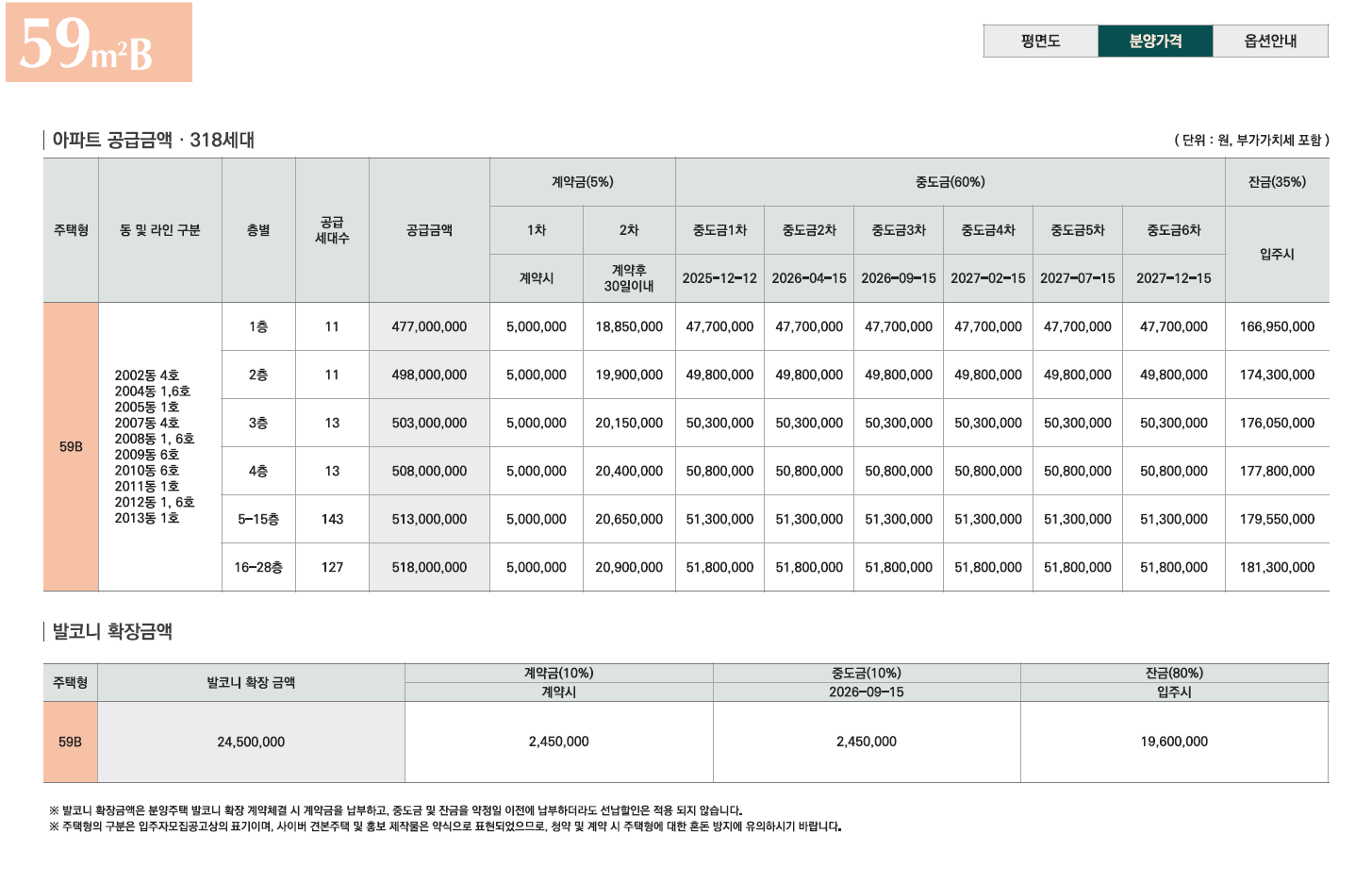1372x884 pixels.
Task: Click the 계약금(10%) balcony header
Action: click(x=558, y=673)
